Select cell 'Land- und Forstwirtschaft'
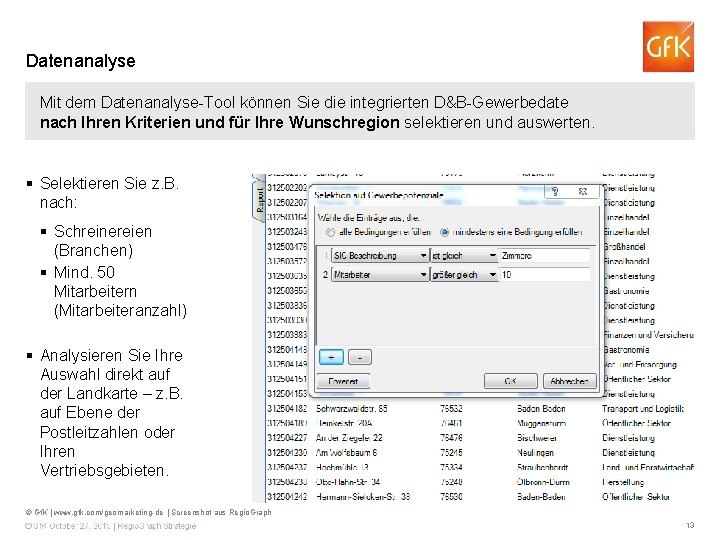The image size is (720, 540). (647, 467)
